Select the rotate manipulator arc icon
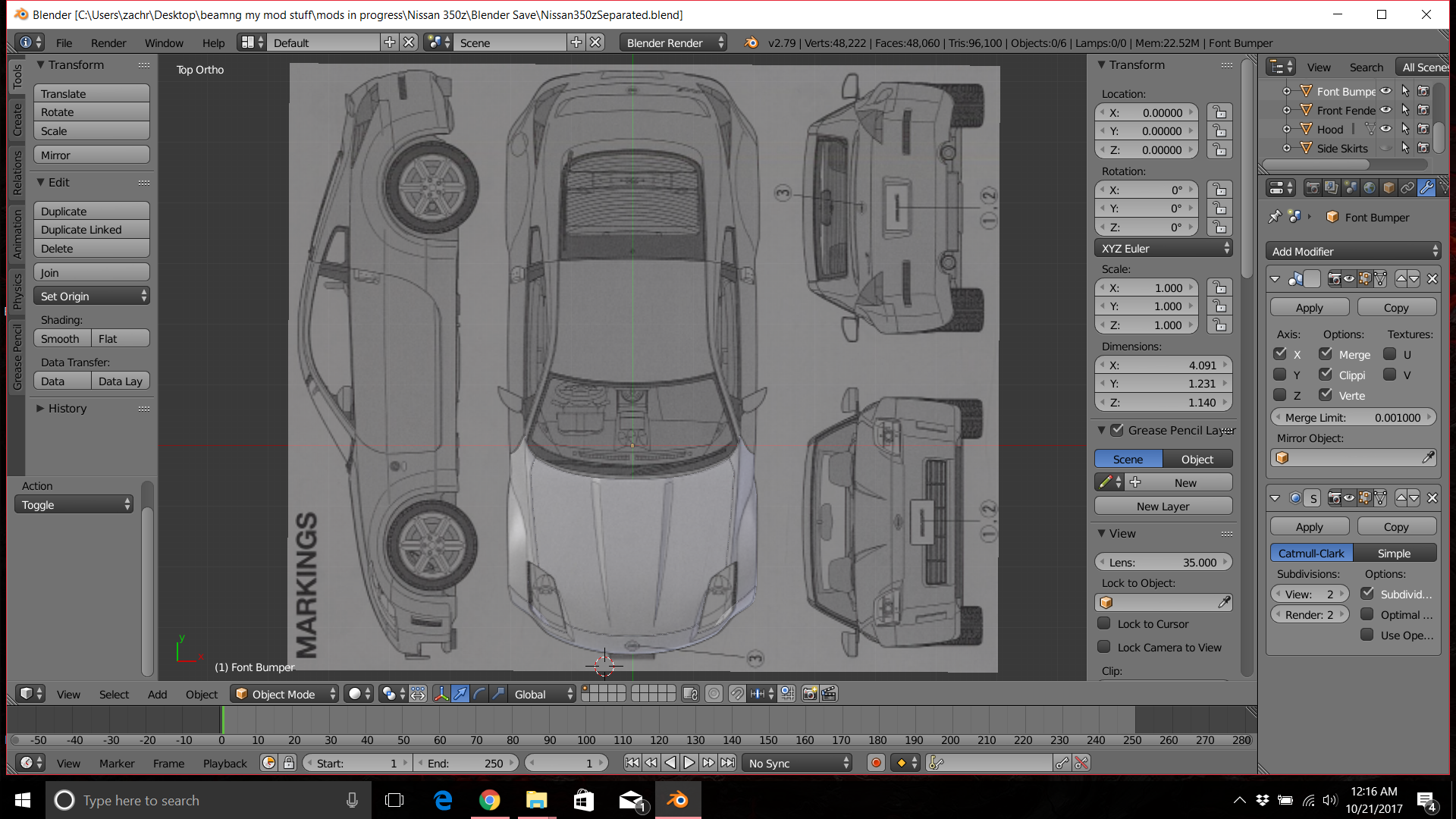1456x819 pixels. pyautogui.click(x=479, y=694)
